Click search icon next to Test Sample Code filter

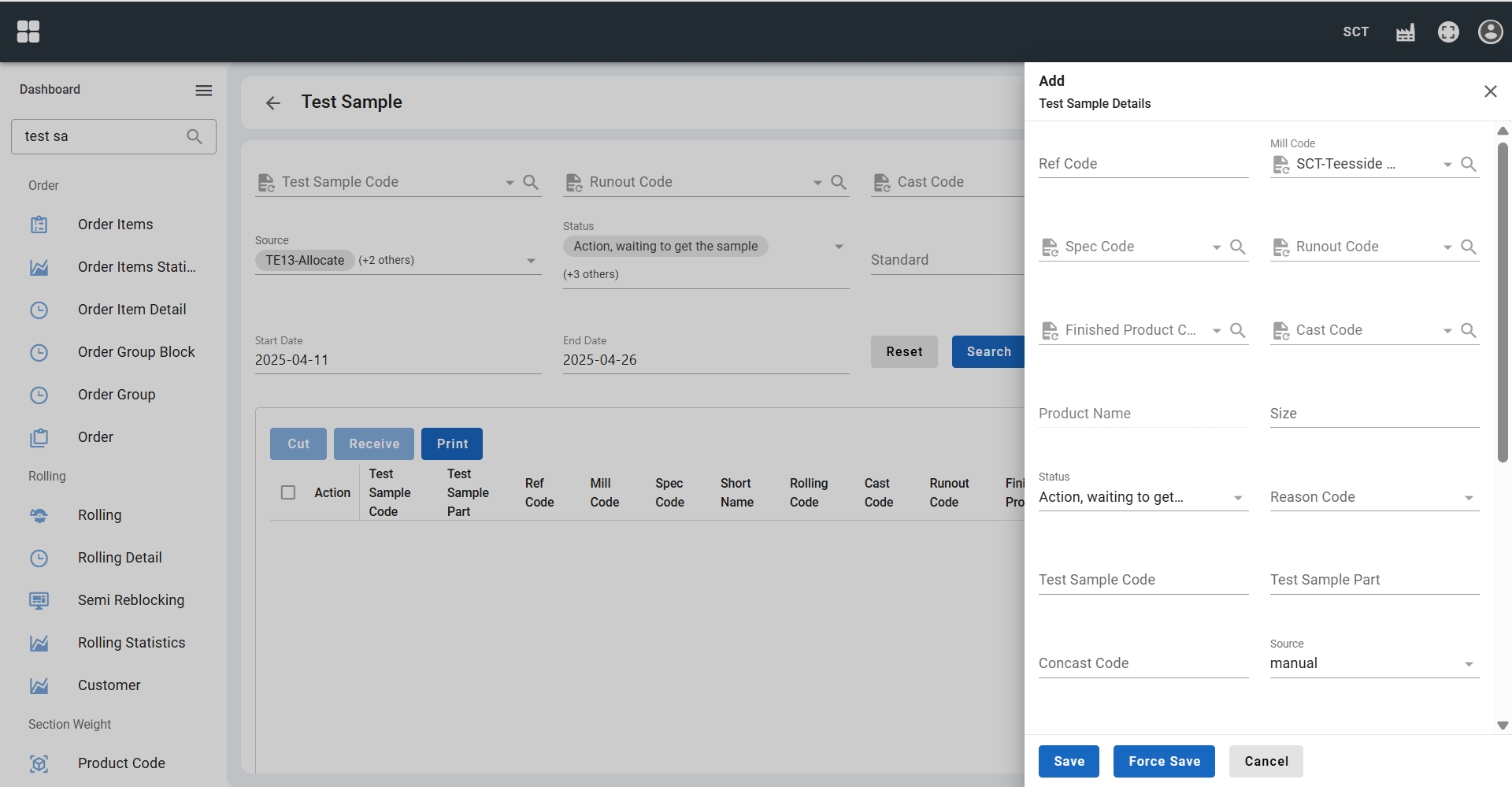[531, 182]
